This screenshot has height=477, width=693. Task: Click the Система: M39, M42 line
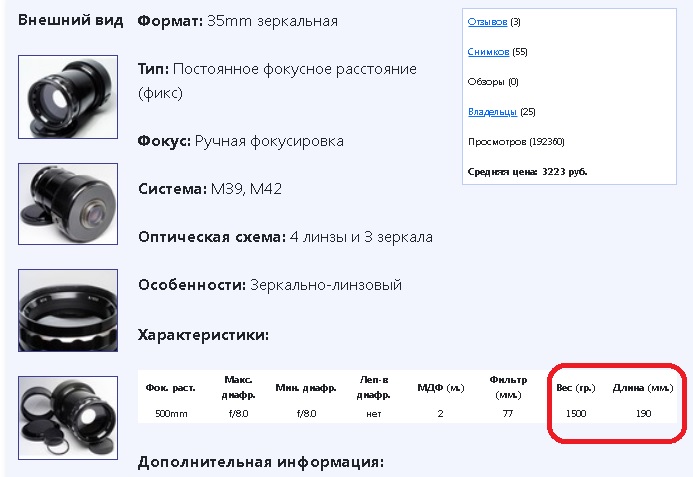209,189
